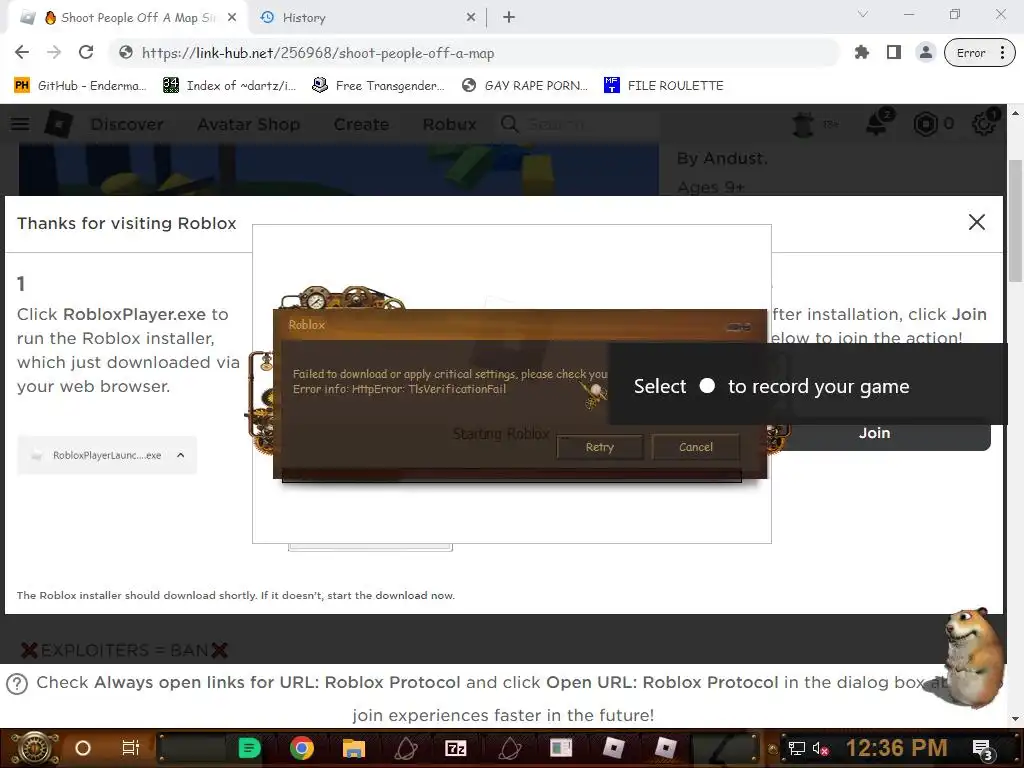Screen dimensions: 1024x768
Task: Expand the RobloxPlayerLauncher download chevron
Action: (x=181, y=455)
